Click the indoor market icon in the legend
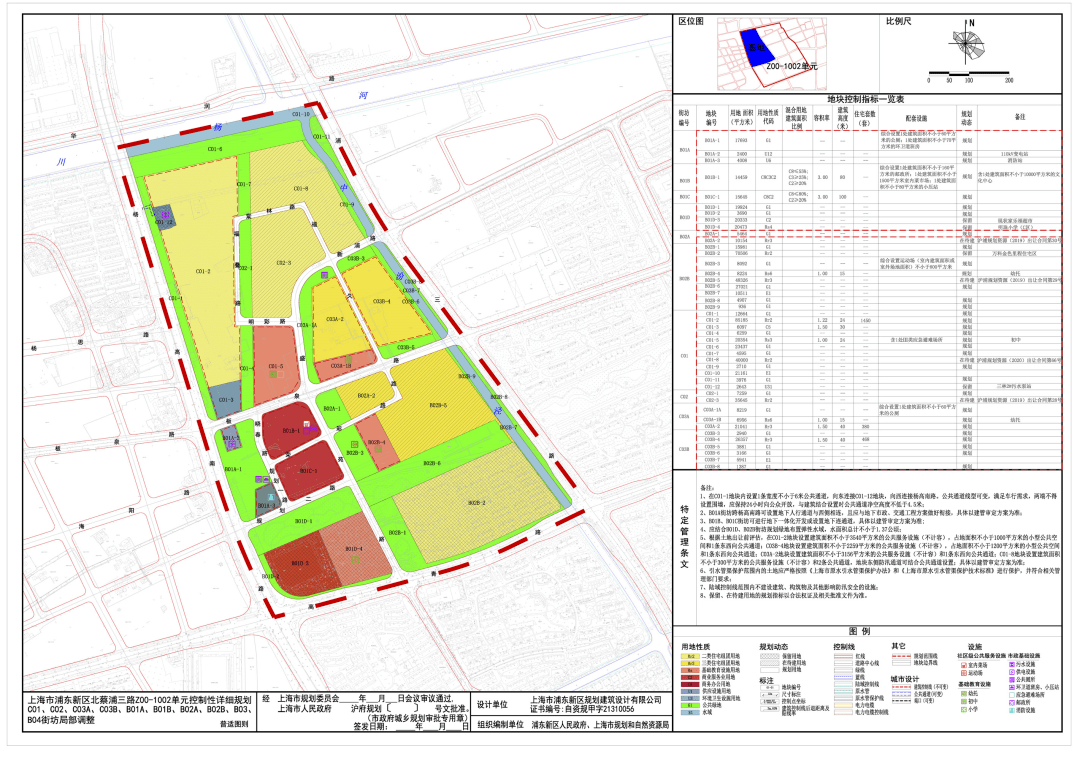Image resolution: width=1080 pixels, height=769 pixels. [x=964, y=665]
